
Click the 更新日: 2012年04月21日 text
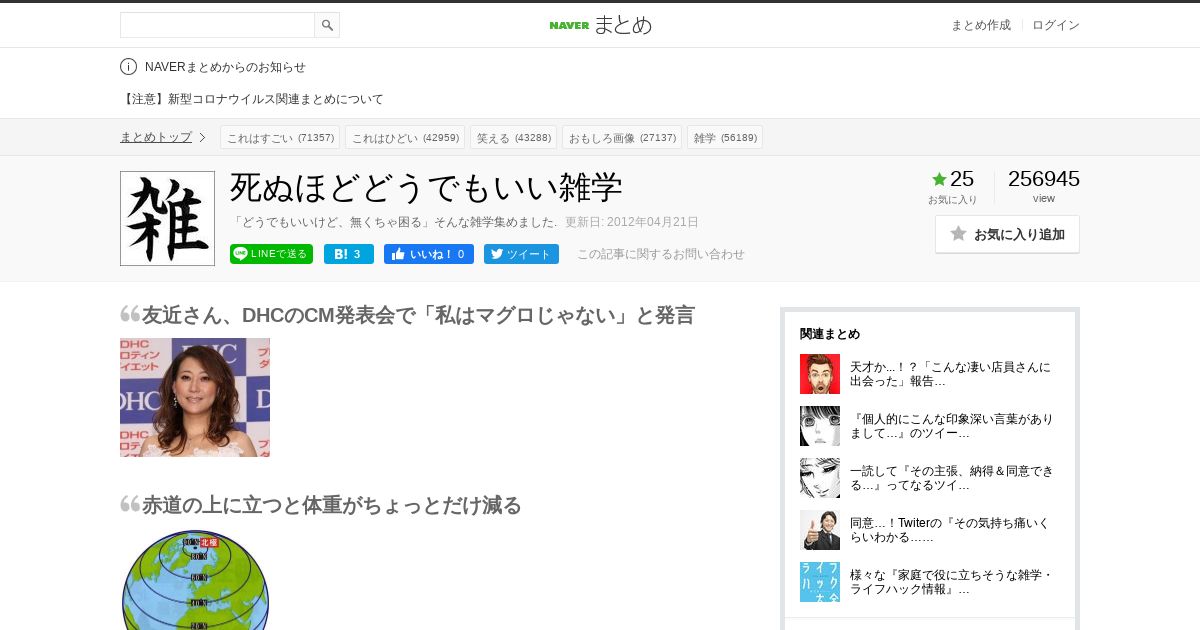point(632,222)
